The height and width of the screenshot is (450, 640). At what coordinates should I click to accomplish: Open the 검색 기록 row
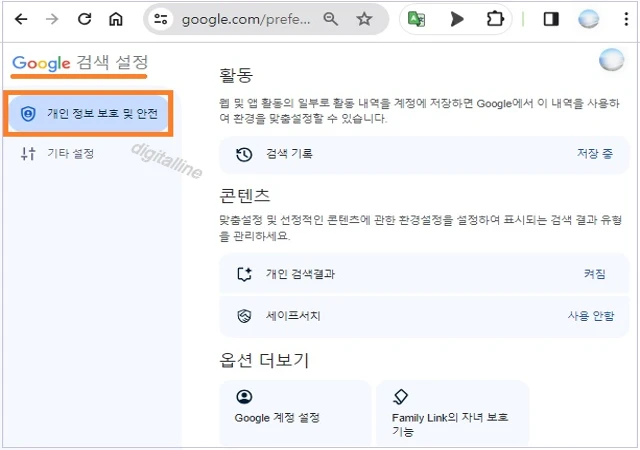pyautogui.click(x=424, y=154)
